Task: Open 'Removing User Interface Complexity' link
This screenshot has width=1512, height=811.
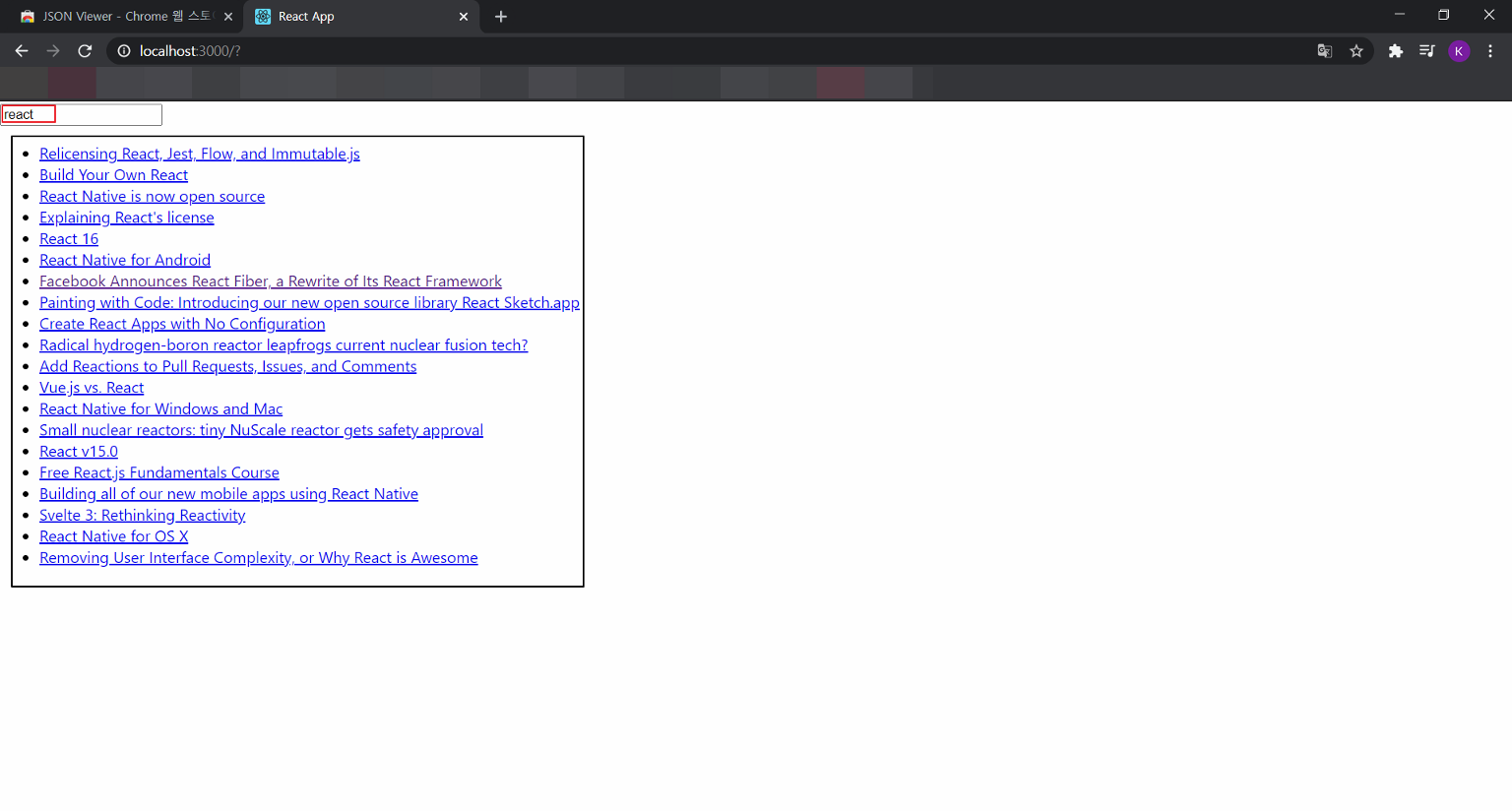Action: point(258,558)
